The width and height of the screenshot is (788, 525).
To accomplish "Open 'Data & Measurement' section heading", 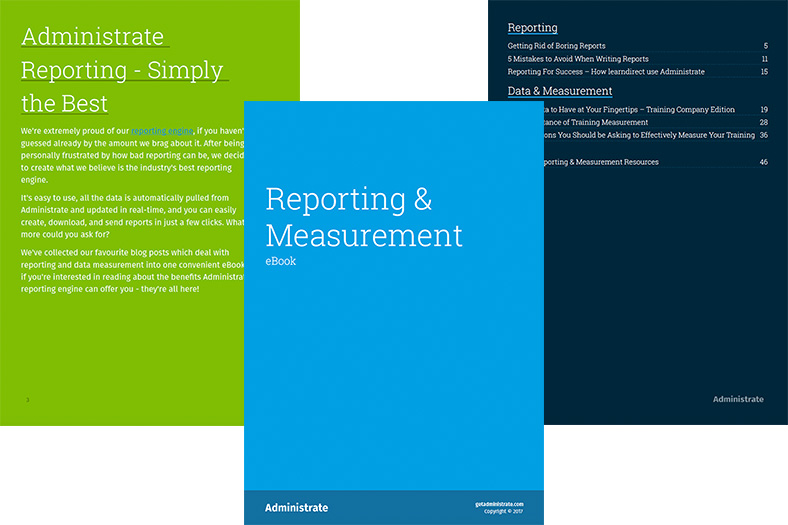I will click(560, 91).
